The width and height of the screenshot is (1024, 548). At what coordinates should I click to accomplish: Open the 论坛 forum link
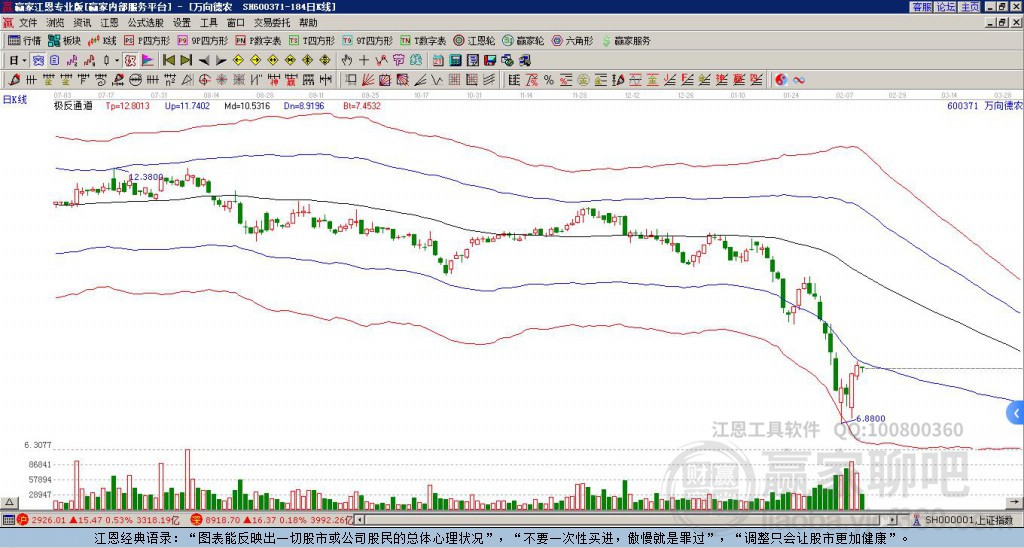pos(946,7)
